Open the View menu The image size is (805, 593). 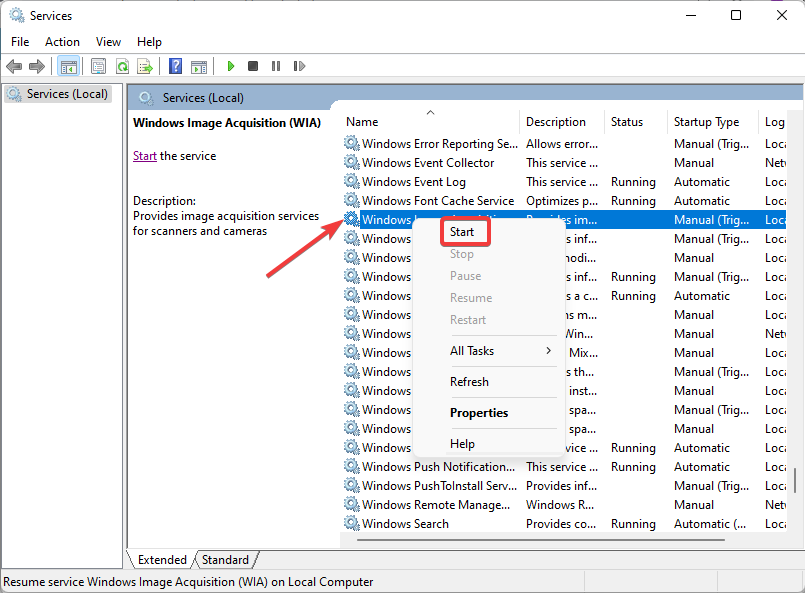[108, 41]
